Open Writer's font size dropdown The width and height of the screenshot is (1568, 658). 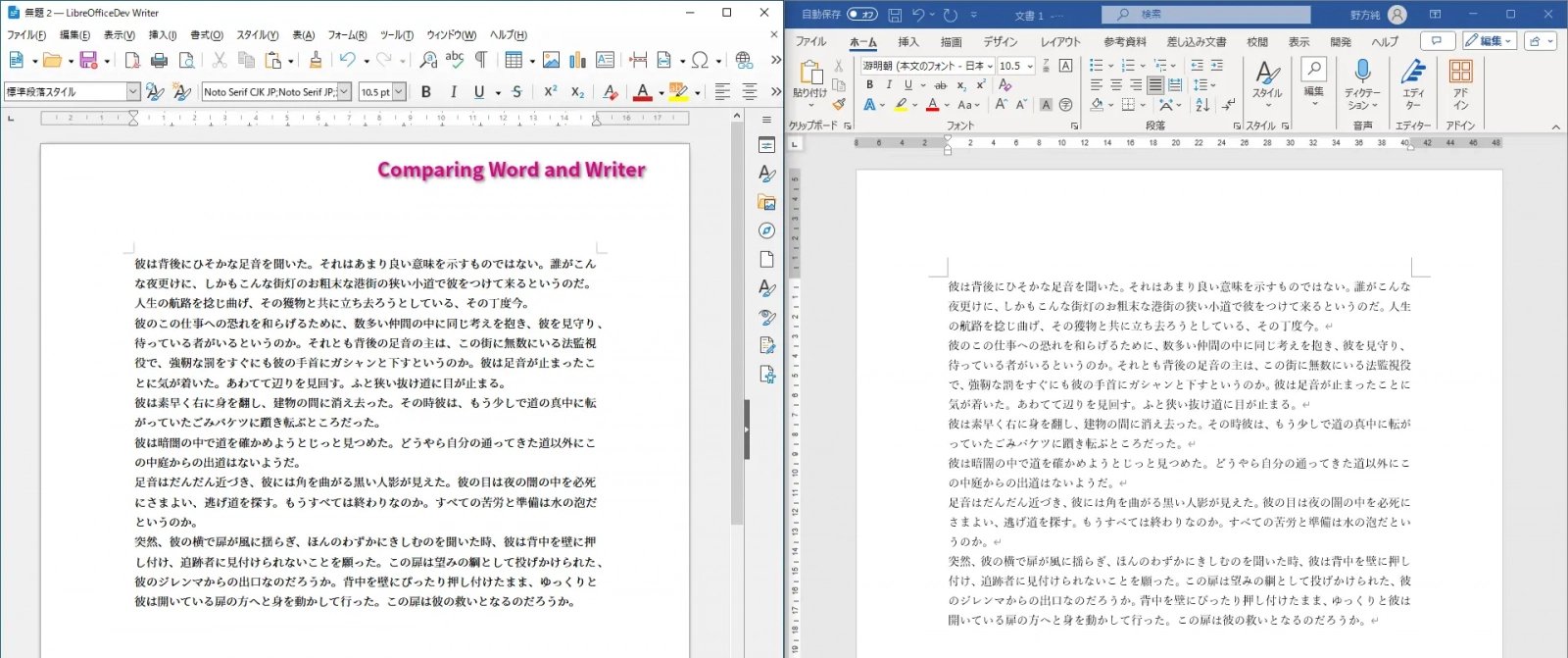[399, 92]
